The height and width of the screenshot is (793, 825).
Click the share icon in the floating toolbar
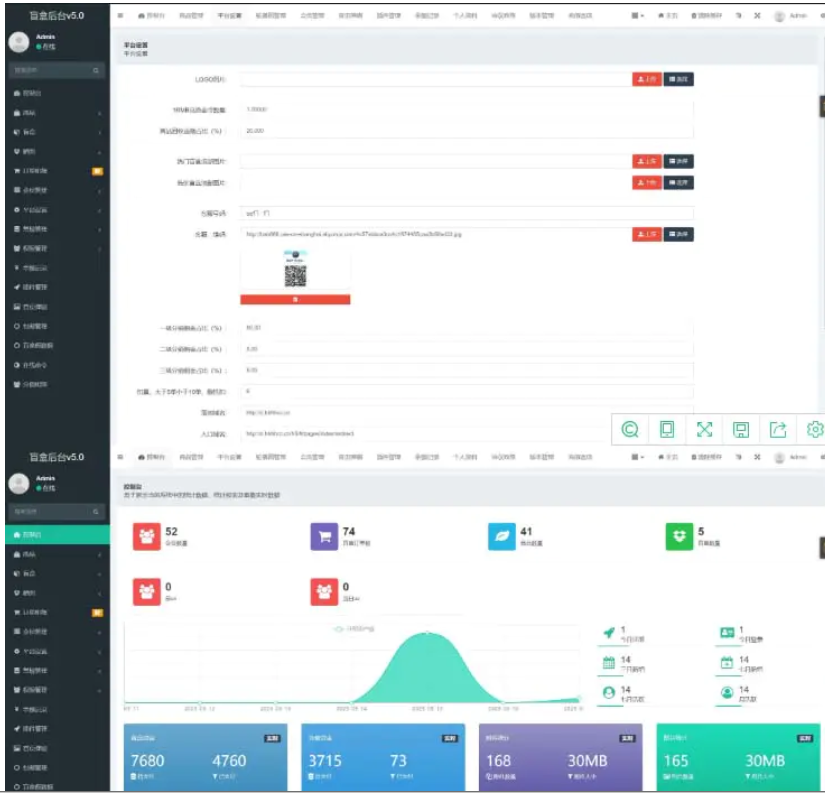tap(778, 429)
